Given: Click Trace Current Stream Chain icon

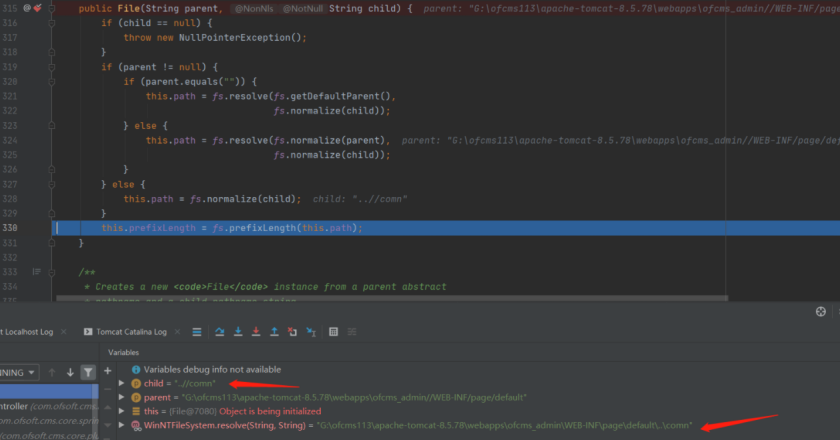Looking at the screenshot, I should (352, 332).
